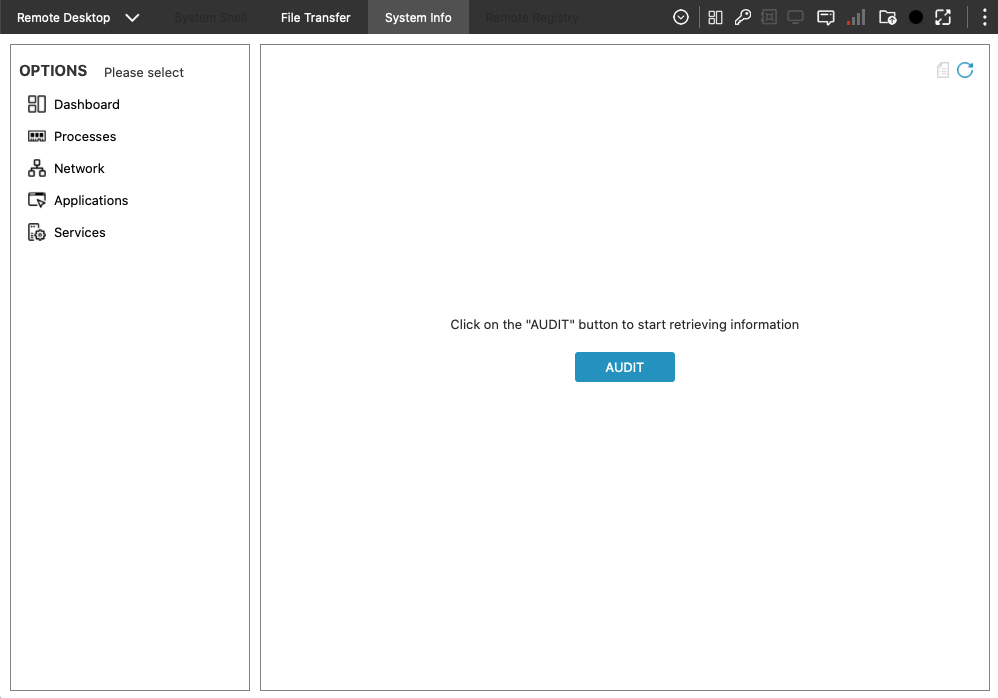Click the Network icon in Options

[37, 168]
